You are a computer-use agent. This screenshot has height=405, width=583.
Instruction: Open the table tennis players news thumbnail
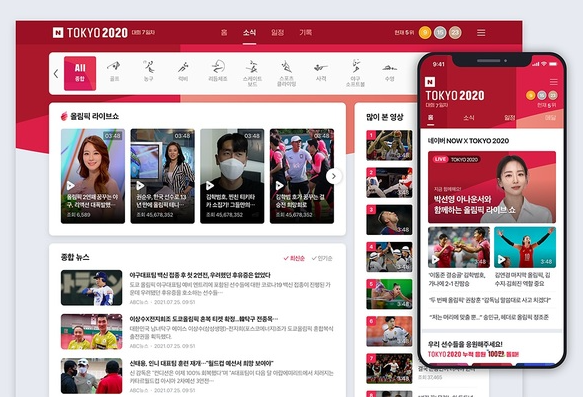coord(91,332)
